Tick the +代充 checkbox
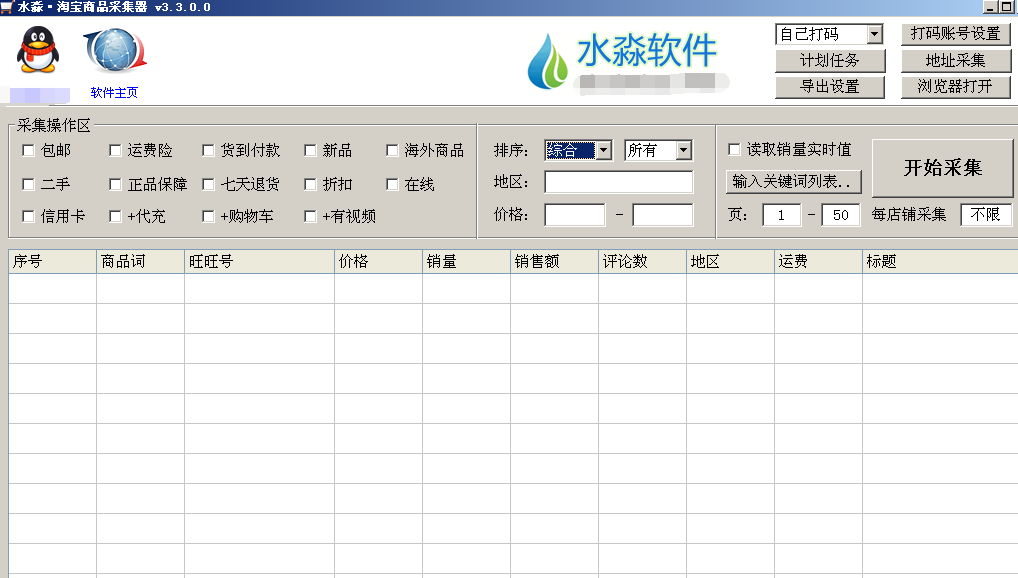1018x578 pixels. tap(115, 216)
